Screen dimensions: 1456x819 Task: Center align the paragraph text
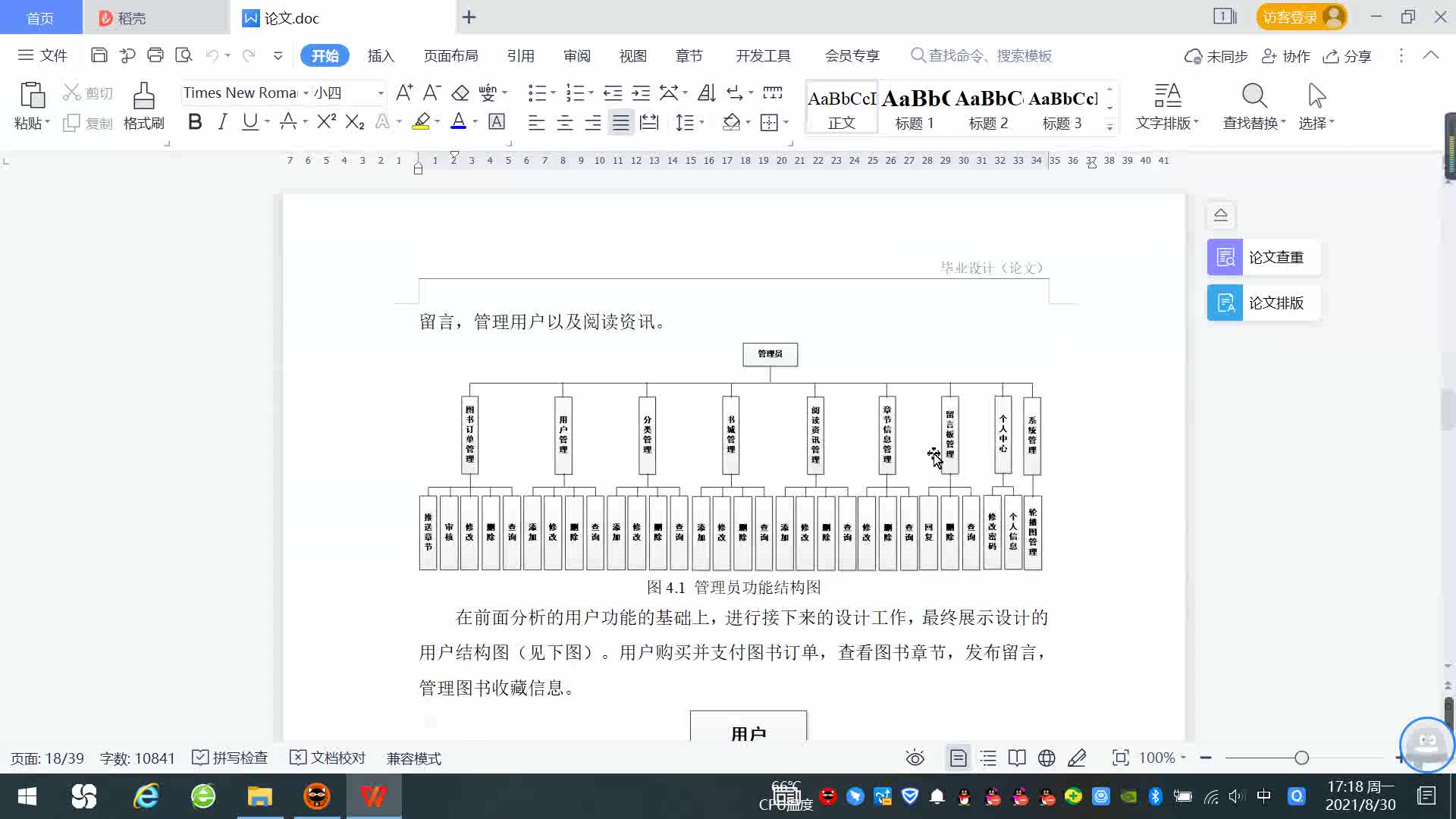(x=565, y=123)
